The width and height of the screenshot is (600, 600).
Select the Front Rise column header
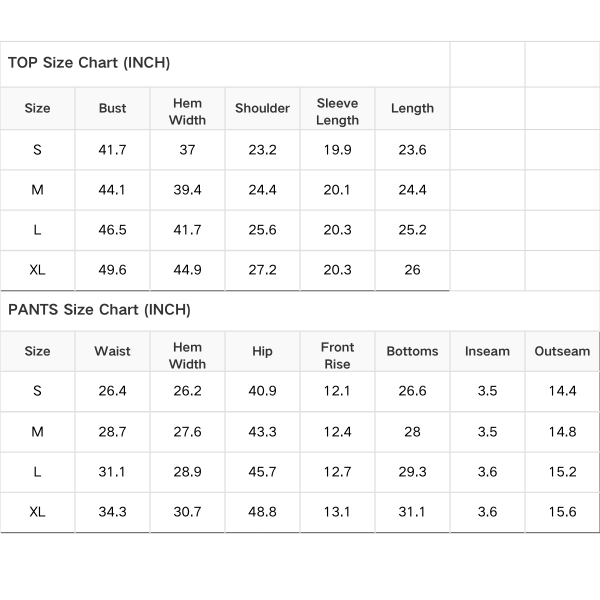click(337, 355)
